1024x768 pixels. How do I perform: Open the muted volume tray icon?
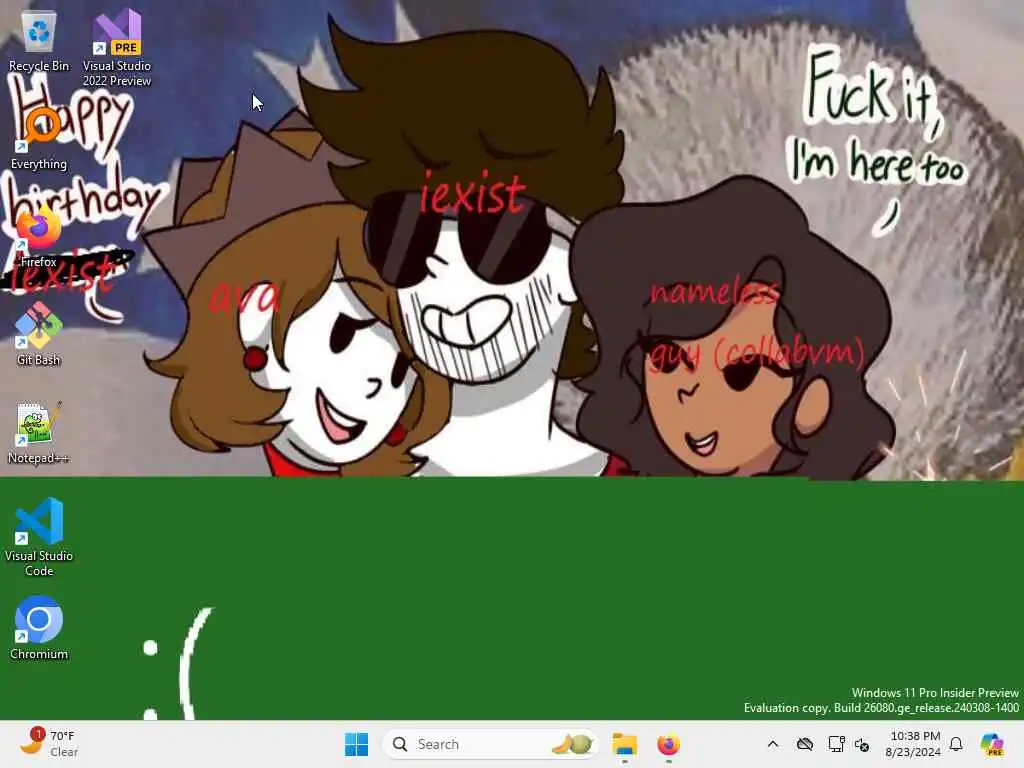pyautogui.click(x=862, y=744)
